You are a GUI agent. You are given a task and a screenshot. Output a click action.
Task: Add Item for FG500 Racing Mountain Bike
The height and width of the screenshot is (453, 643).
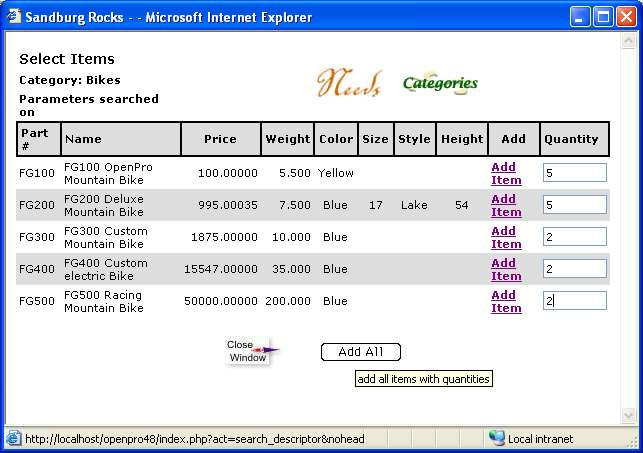point(506,301)
